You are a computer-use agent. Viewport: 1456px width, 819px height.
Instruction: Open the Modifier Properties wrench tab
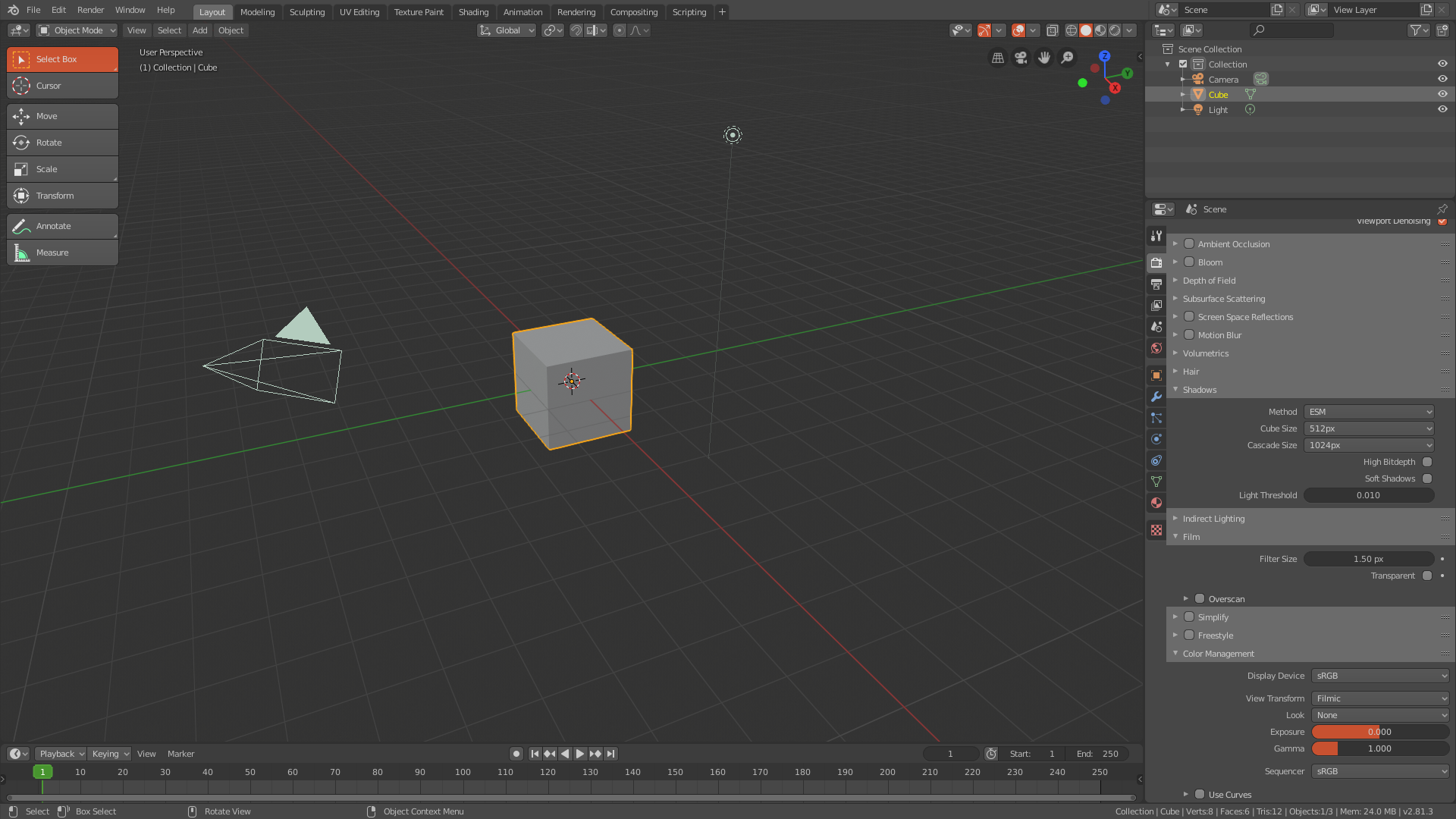pyautogui.click(x=1156, y=397)
